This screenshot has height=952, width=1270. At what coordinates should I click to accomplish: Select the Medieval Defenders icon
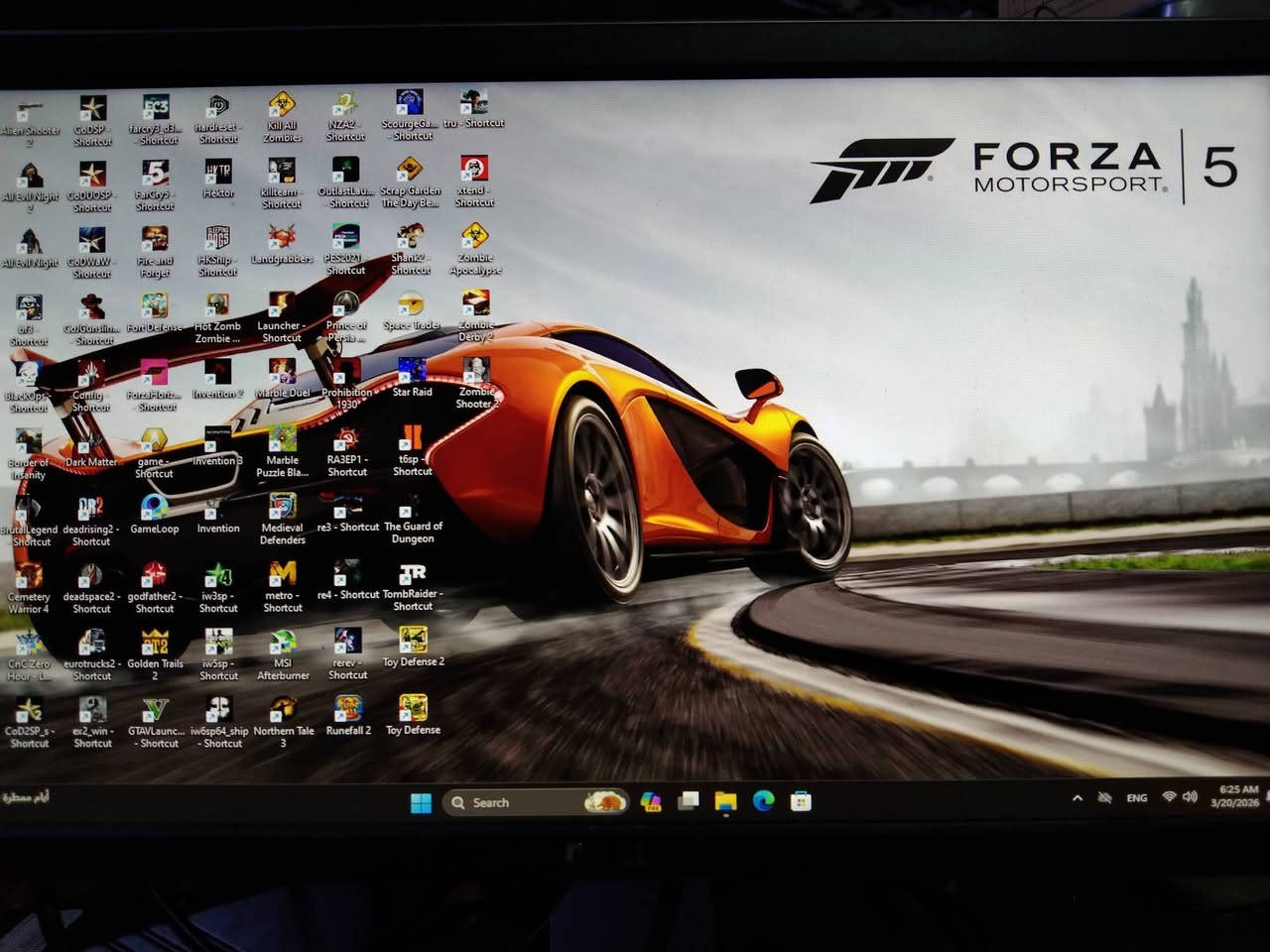[x=283, y=510]
